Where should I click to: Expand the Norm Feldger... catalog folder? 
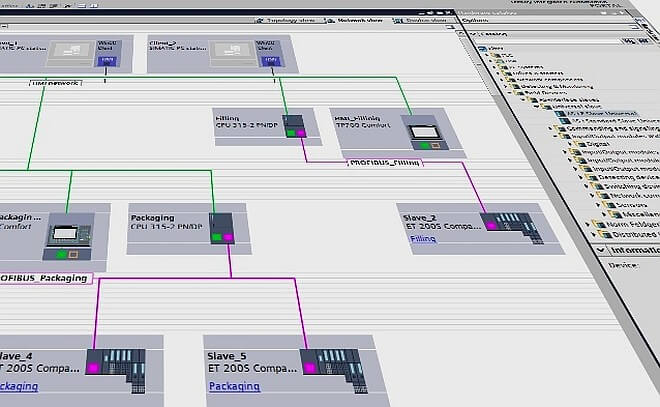(588, 224)
